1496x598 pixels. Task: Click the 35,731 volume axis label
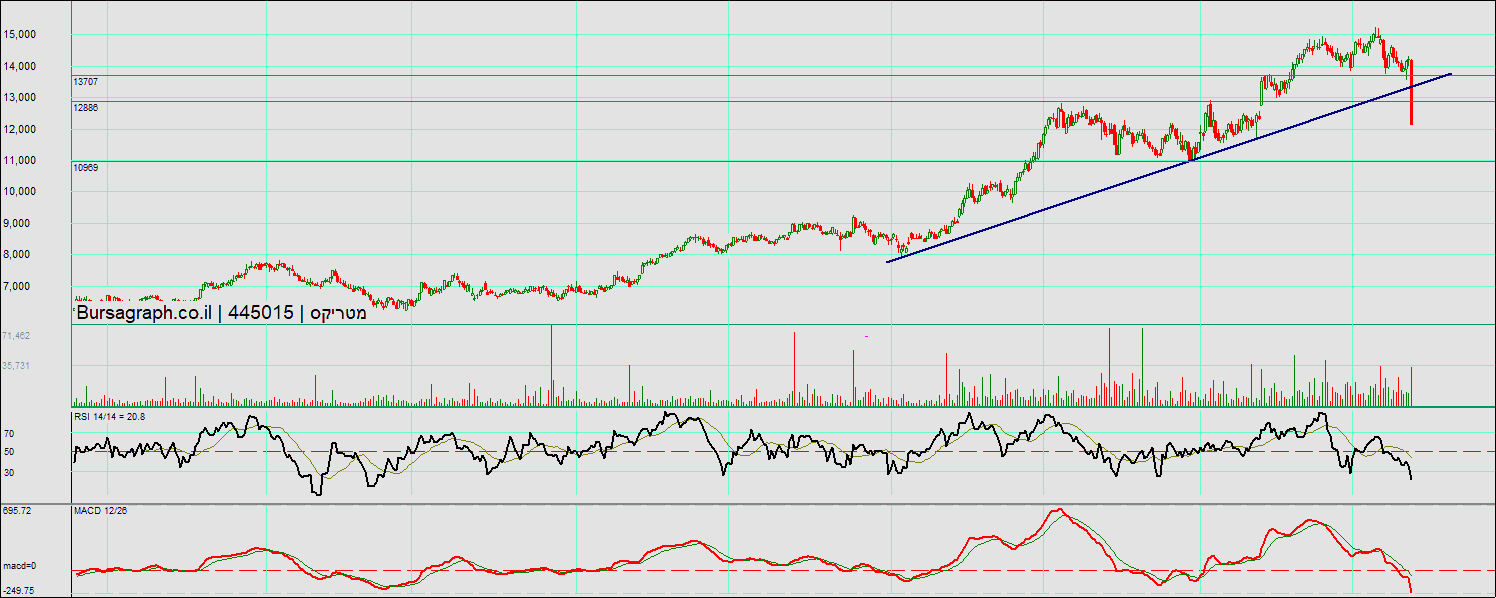point(16,366)
